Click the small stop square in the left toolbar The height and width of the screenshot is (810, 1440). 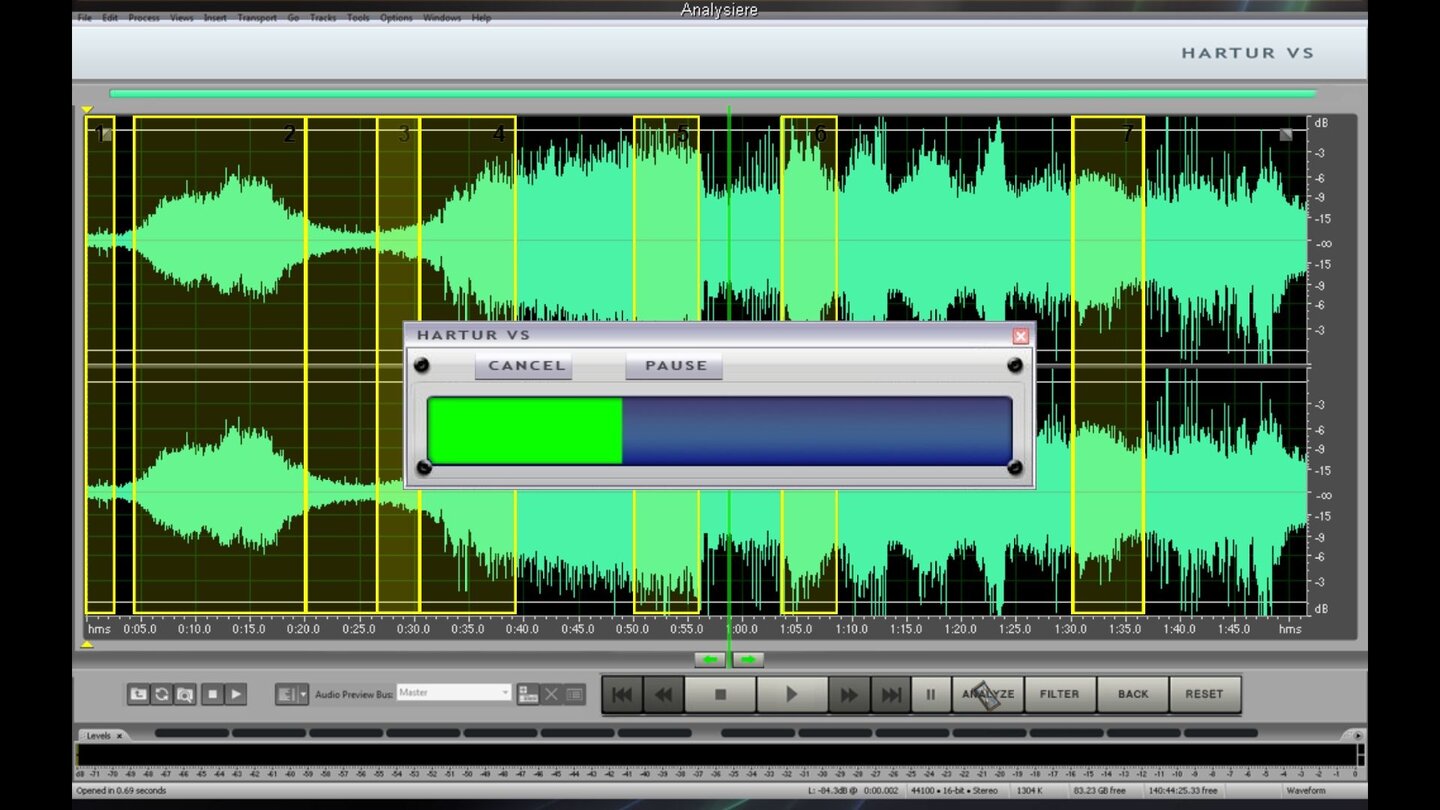click(x=212, y=694)
